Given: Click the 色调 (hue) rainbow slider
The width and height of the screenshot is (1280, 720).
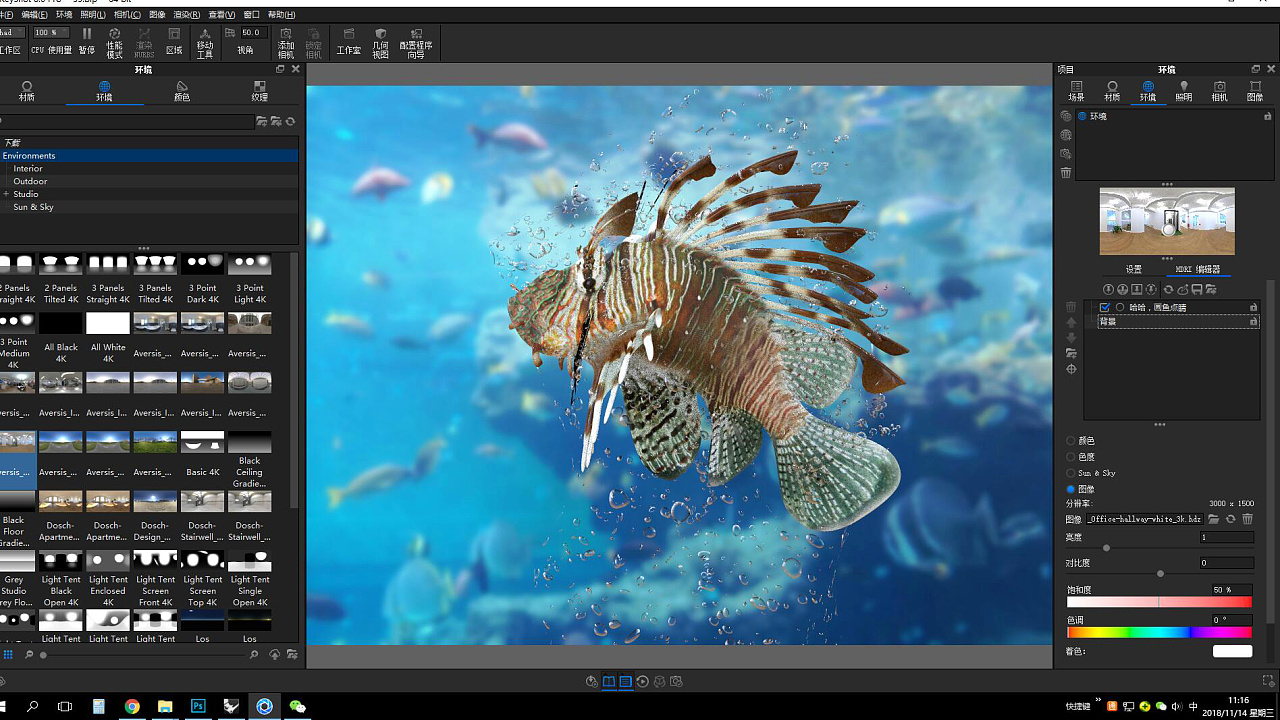Looking at the screenshot, I should (1158, 631).
